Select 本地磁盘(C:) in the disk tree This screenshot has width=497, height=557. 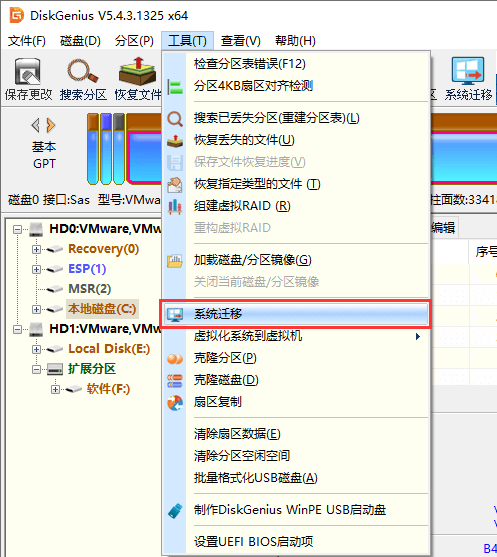102,309
